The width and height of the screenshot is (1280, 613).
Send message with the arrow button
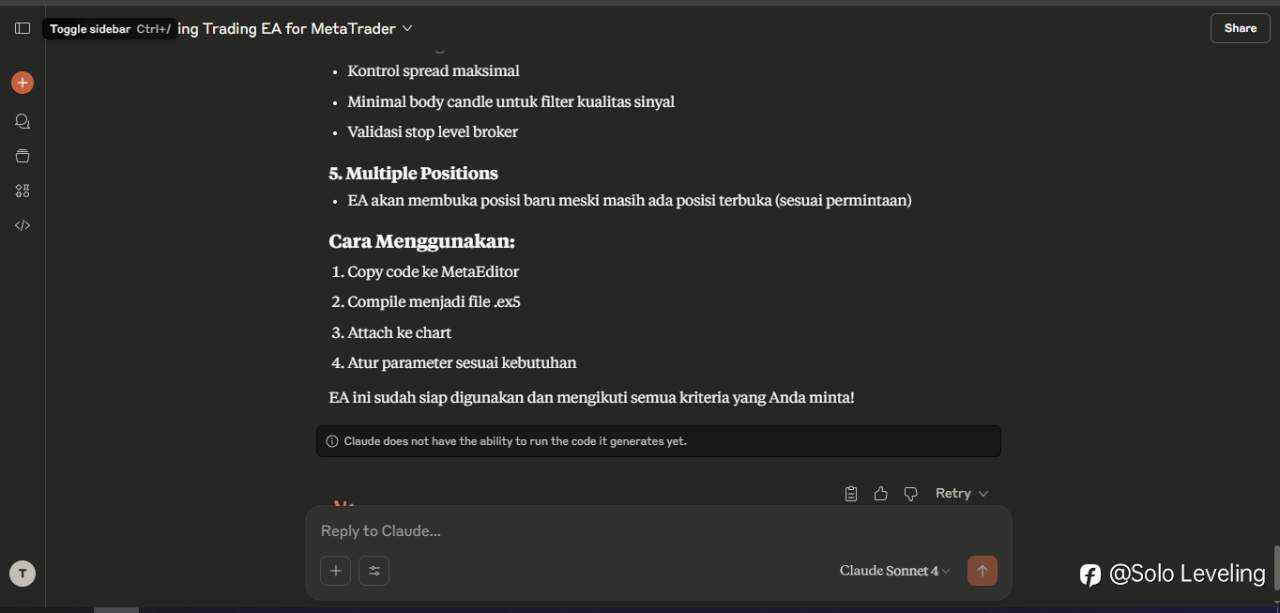pyautogui.click(x=982, y=571)
